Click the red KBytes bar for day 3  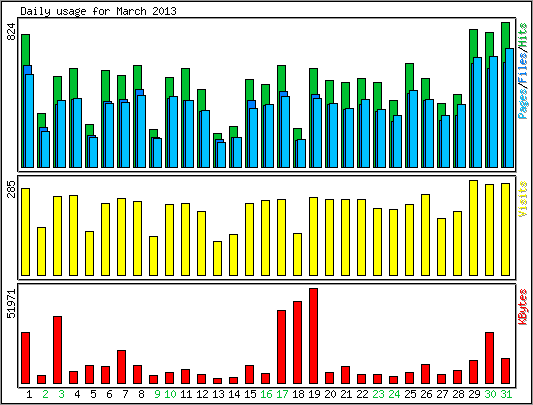57,350
